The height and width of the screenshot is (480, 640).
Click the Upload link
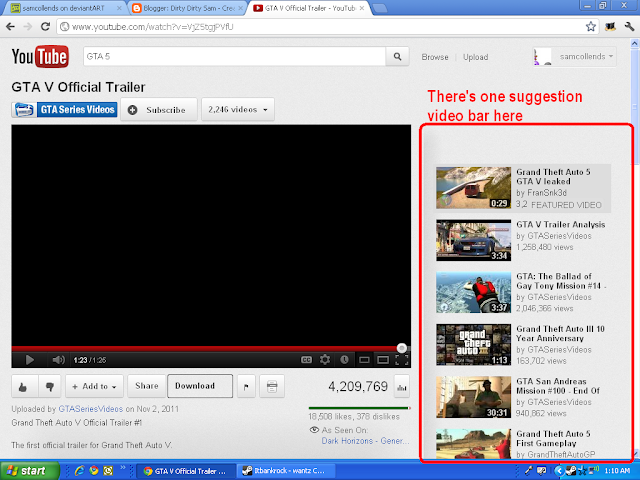pyautogui.click(x=476, y=57)
